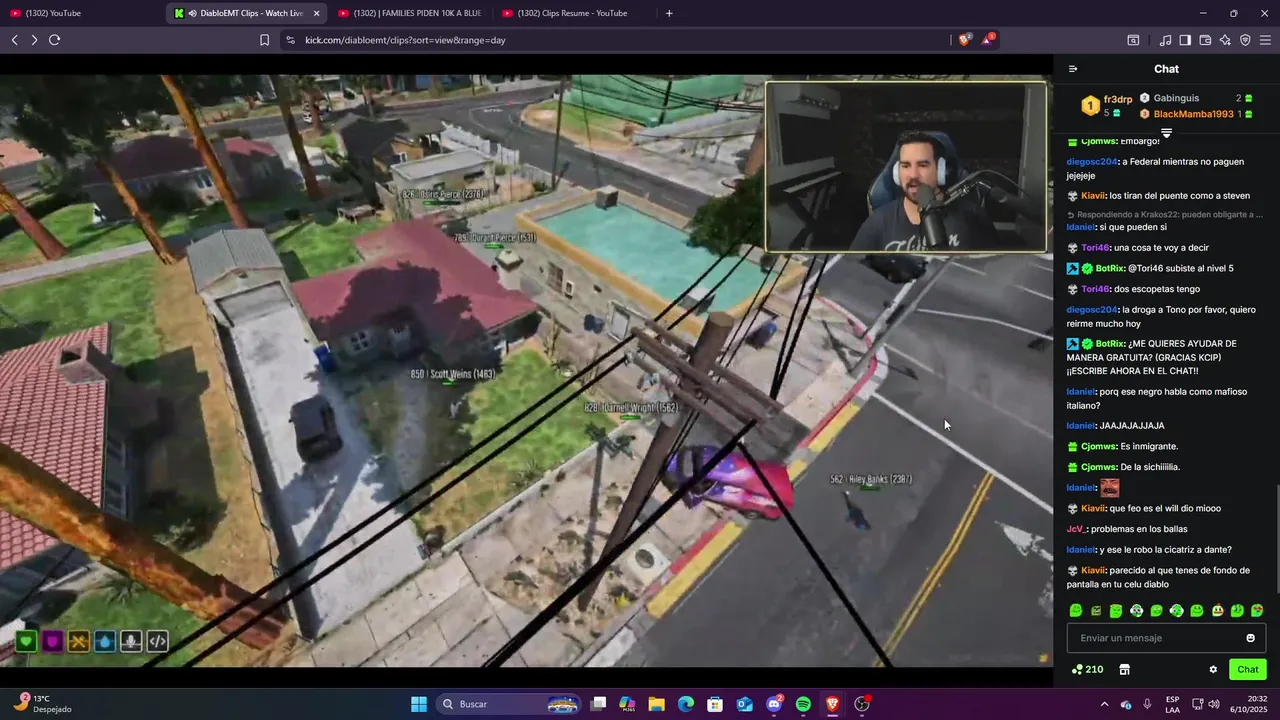This screenshot has height=720, width=1280.
Task: Open Brave Rewards triangle icon
Action: click(988, 40)
